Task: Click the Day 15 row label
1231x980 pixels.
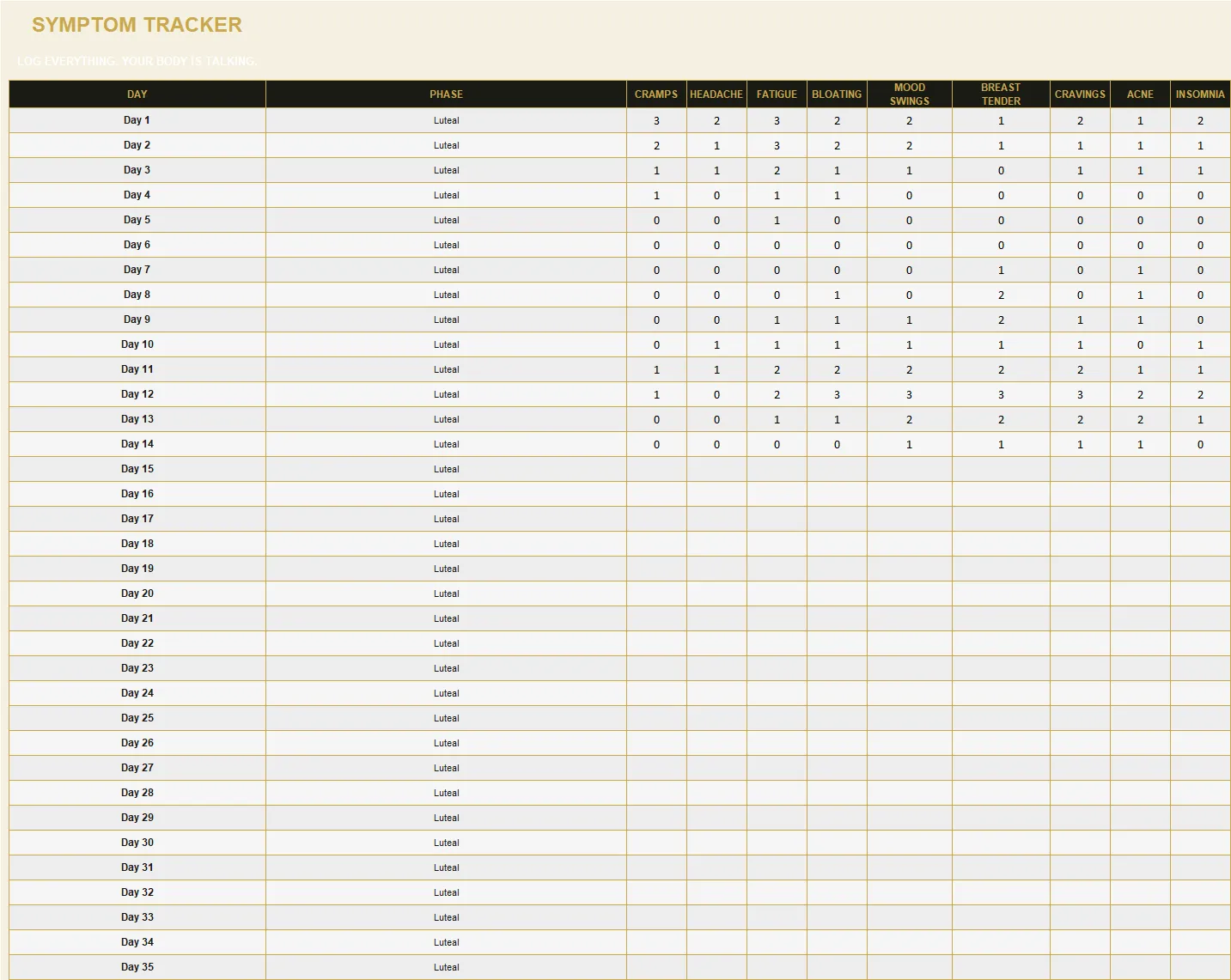Action: point(137,469)
